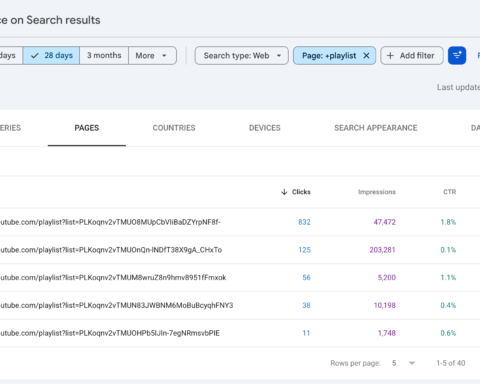Image resolution: width=480 pixels, height=384 pixels.
Task: Click the 11 clicks value
Action: tap(306, 333)
